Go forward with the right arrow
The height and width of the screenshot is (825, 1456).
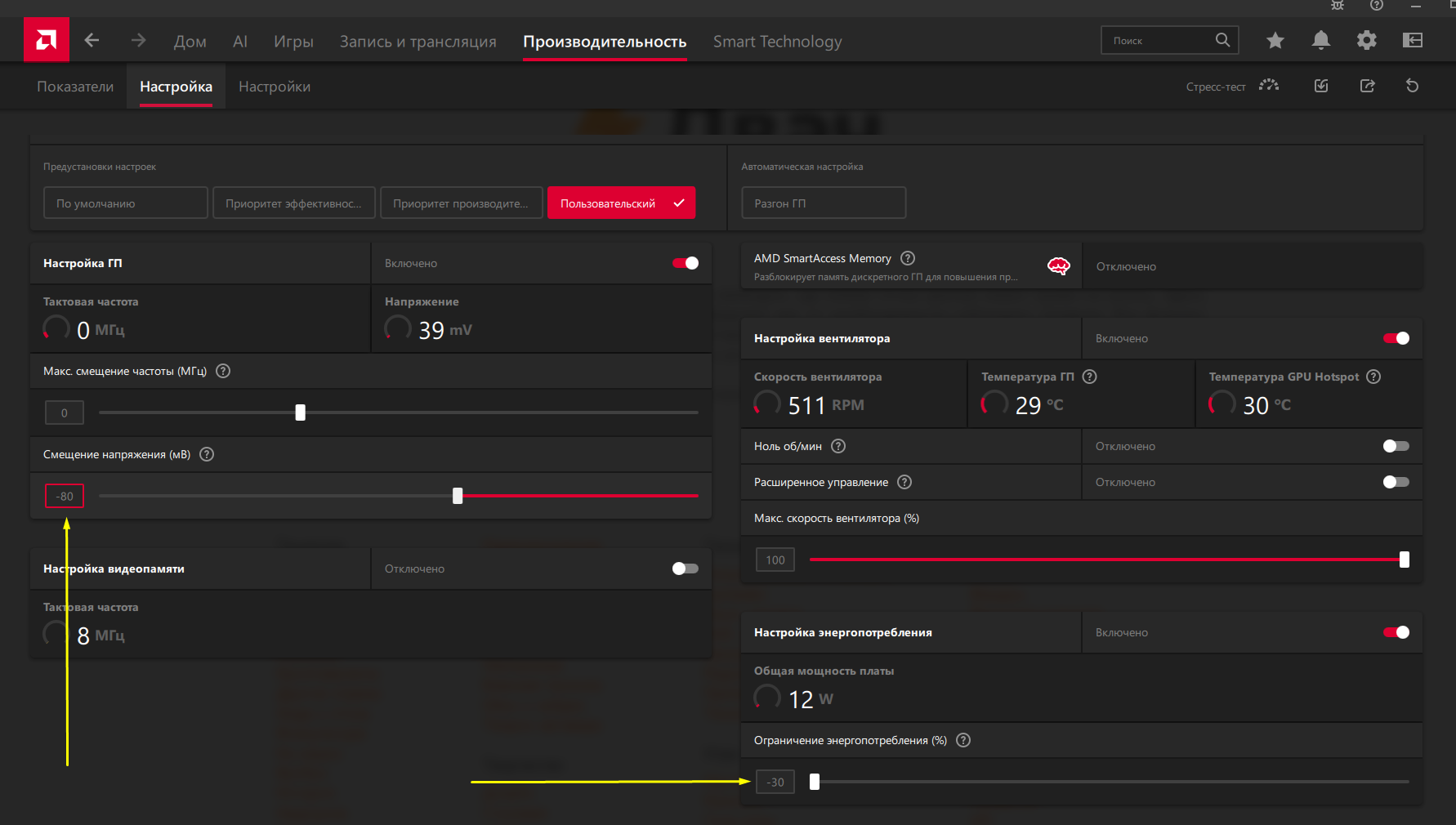pyautogui.click(x=138, y=40)
